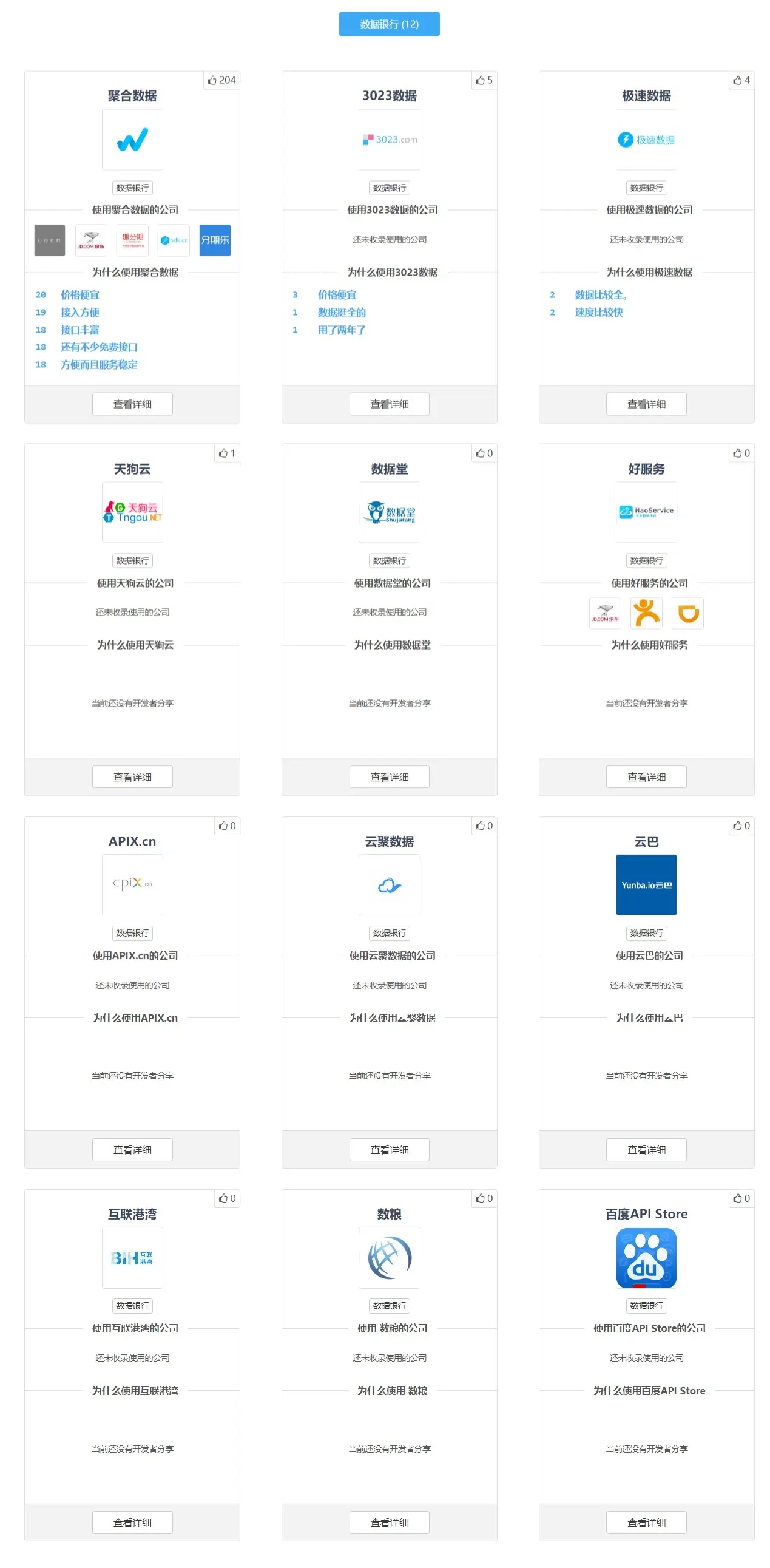This screenshot has width=770, height=1568.
Task: Open 查看详细 for 极速数据
Action: coord(646,404)
